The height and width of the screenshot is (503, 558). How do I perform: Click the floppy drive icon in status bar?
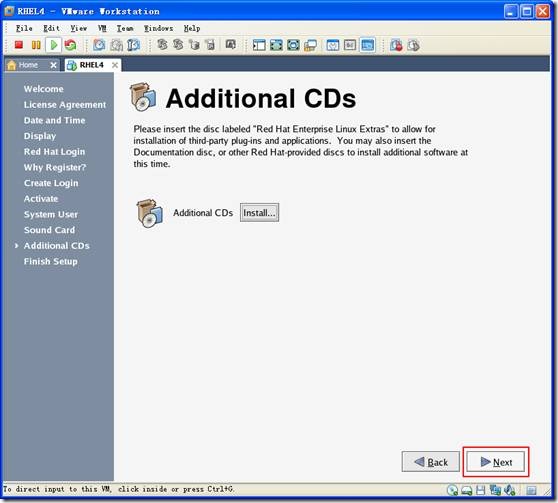(x=480, y=490)
